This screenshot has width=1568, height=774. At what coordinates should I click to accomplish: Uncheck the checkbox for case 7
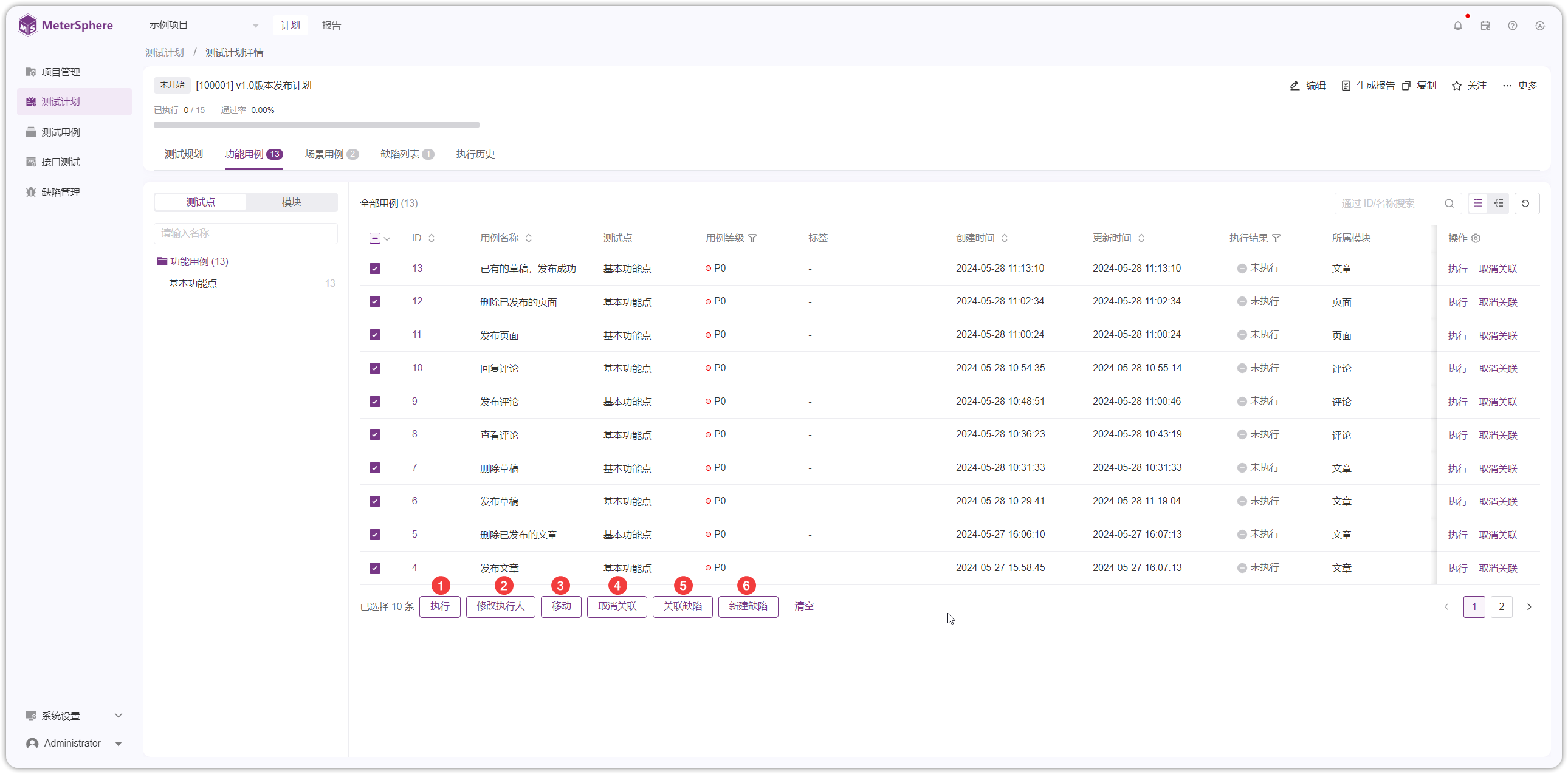(375, 468)
